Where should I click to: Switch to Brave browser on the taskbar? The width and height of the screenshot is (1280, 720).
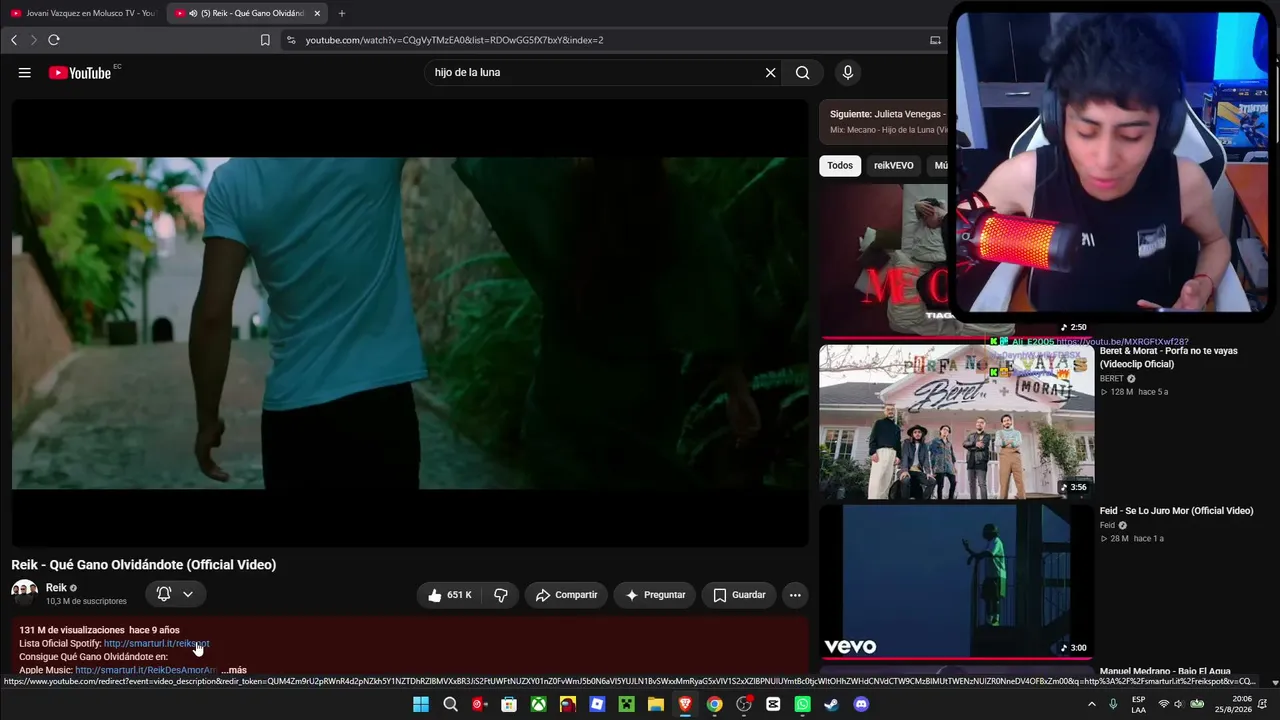click(x=685, y=705)
